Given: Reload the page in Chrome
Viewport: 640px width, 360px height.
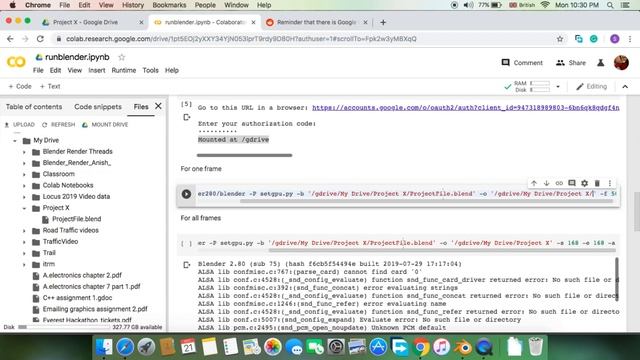Looking at the screenshot, I should (x=40, y=39).
